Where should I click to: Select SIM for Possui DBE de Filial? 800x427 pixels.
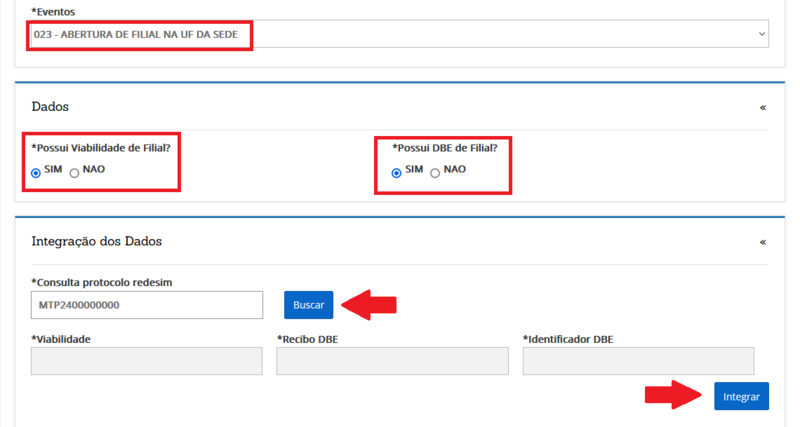pyautogui.click(x=397, y=172)
